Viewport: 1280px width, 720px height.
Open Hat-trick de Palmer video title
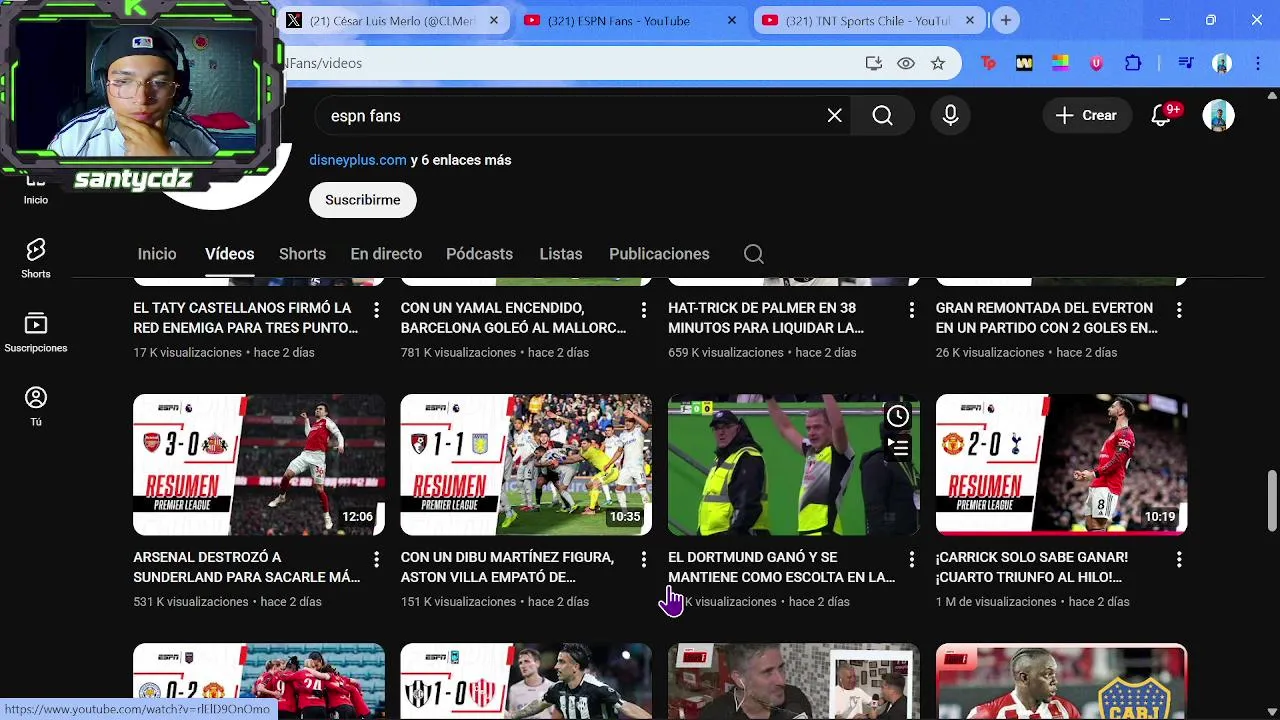pos(766,318)
